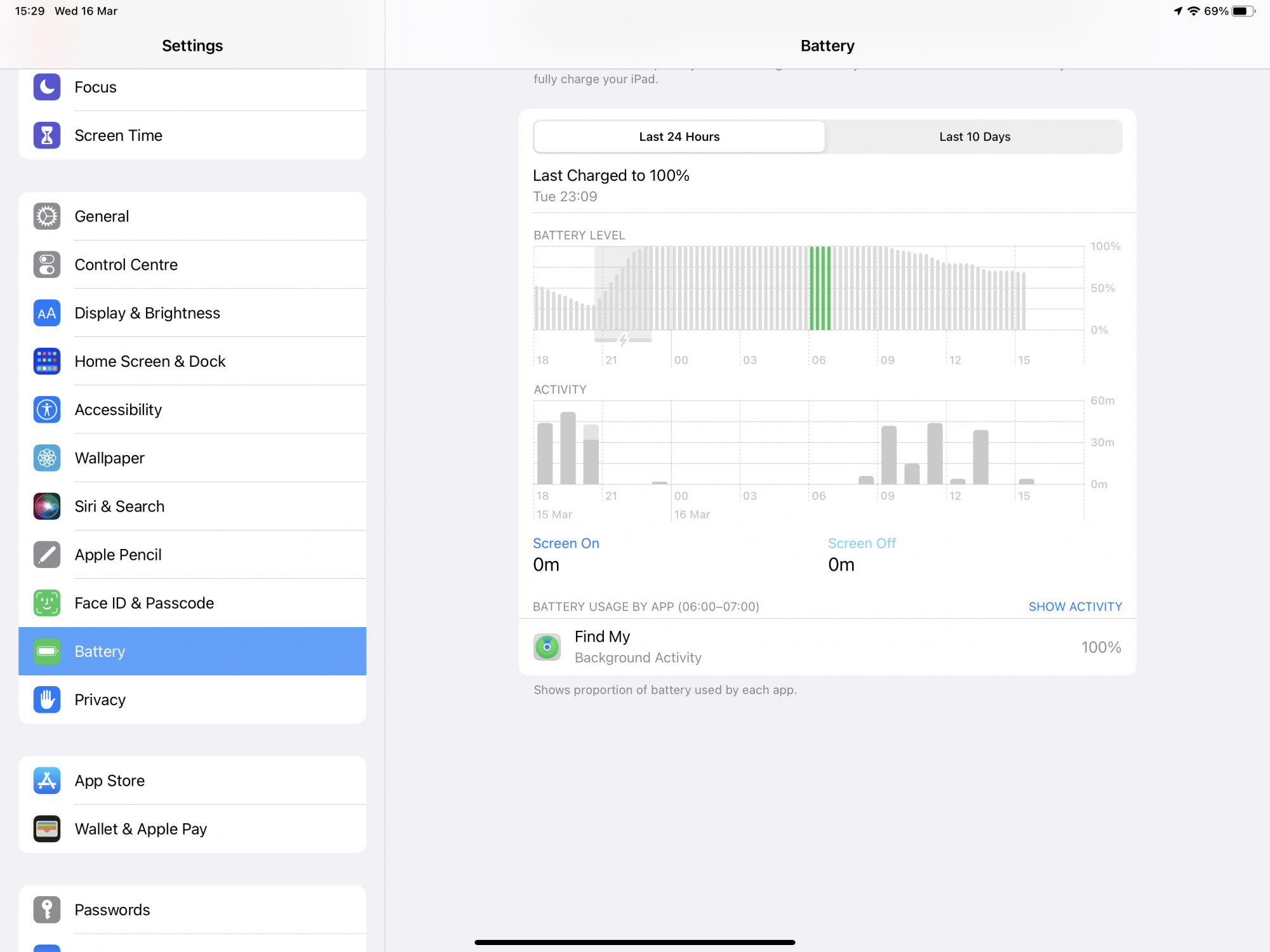Tap the Control Centre toggles icon
1270x952 pixels.
[x=46, y=265]
